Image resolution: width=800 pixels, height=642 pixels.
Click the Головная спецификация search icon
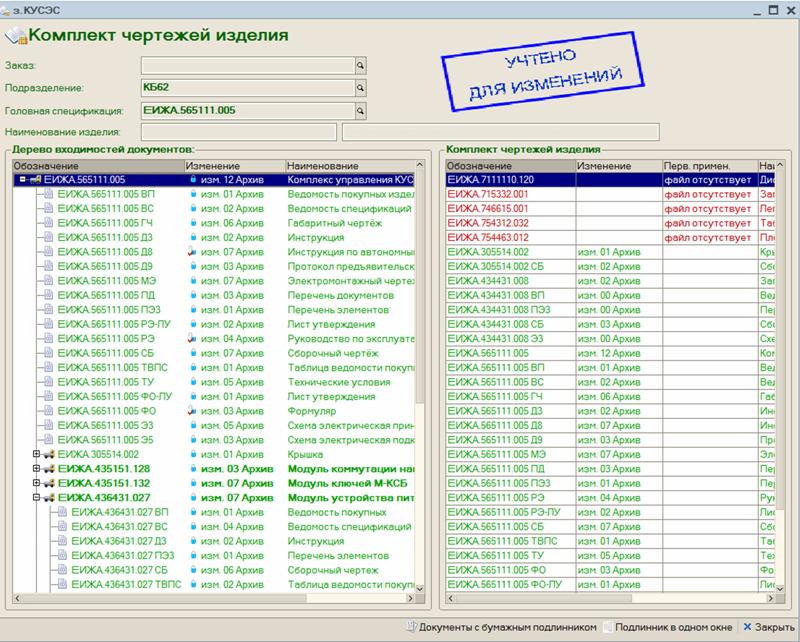361,110
